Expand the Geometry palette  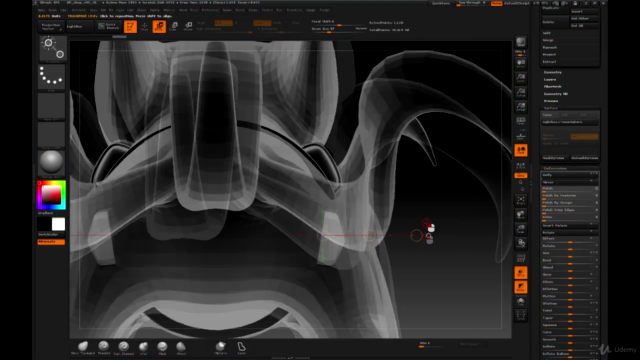click(553, 72)
